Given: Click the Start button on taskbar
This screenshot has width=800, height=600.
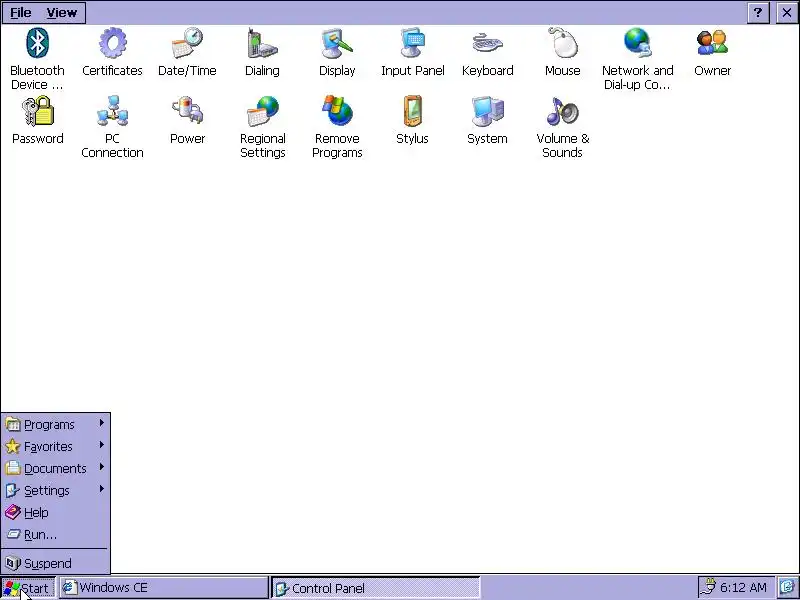Looking at the screenshot, I should coord(28,588).
